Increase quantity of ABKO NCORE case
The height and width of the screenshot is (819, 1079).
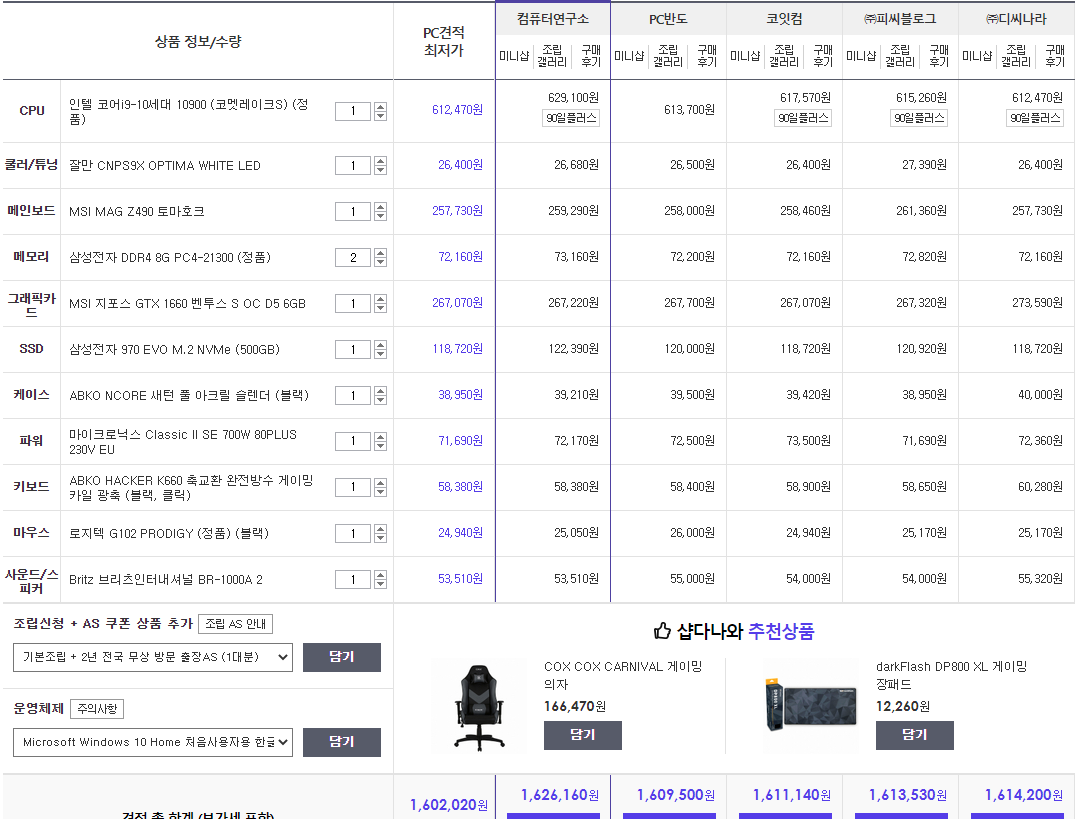click(x=381, y=391)
